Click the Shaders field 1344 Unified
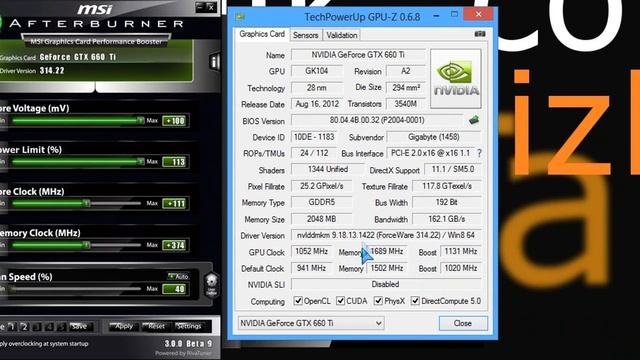640x360 pixels. pos(328,169)
